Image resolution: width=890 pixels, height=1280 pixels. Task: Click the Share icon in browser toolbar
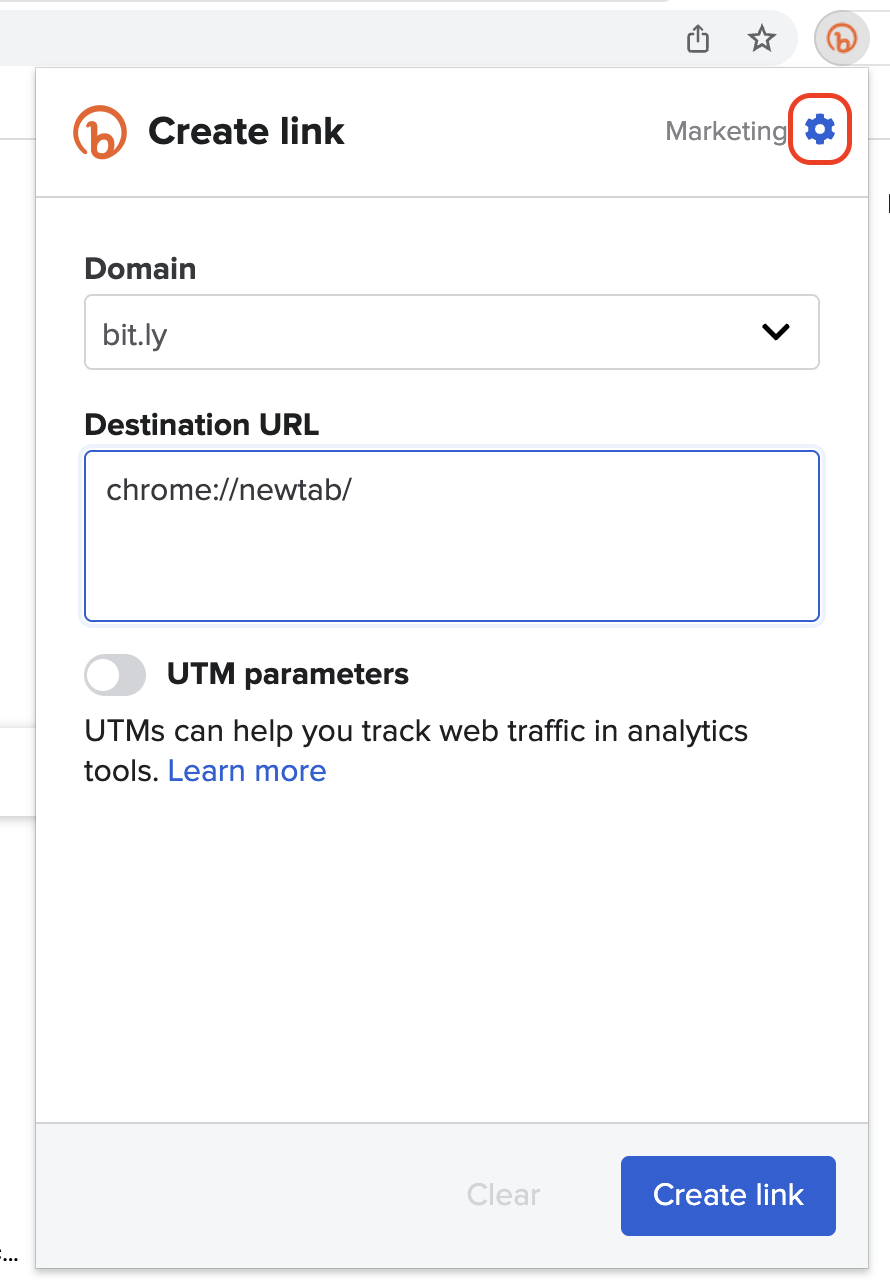pos(697,38)
